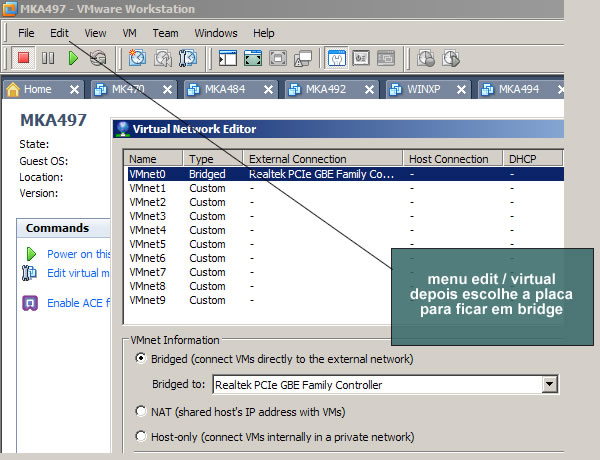The height and width of the screenshot is (460, 600).
Task: Select the VMnet0 row
Action: point(346,174)
